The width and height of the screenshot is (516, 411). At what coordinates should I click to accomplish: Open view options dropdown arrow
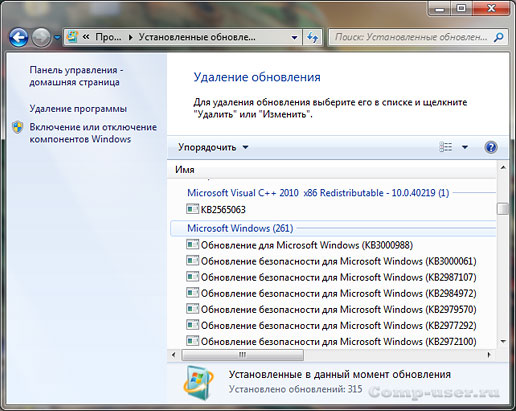[465, 147]
